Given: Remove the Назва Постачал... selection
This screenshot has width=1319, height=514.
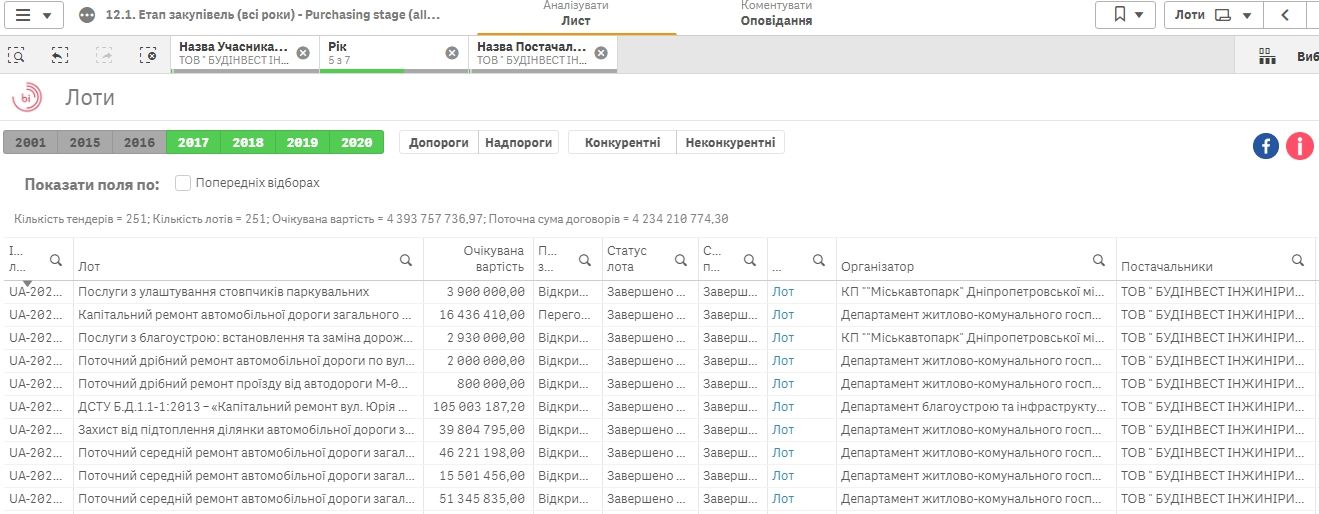Looking at the screenshot, I should coord(600,53).
